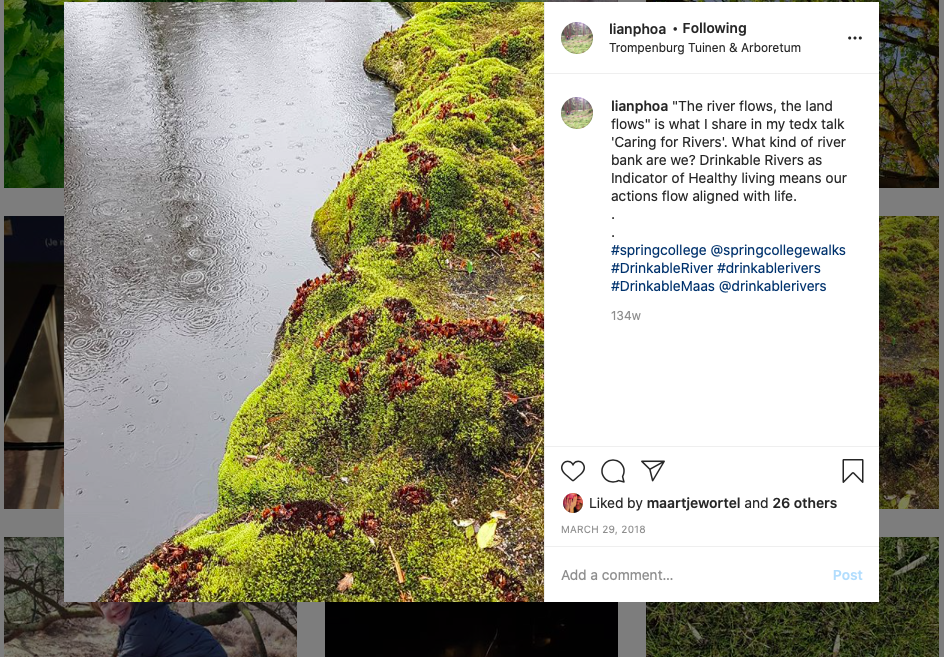Show the list of 26 others
Screen dimensions: 944x657
coord(804,503)
